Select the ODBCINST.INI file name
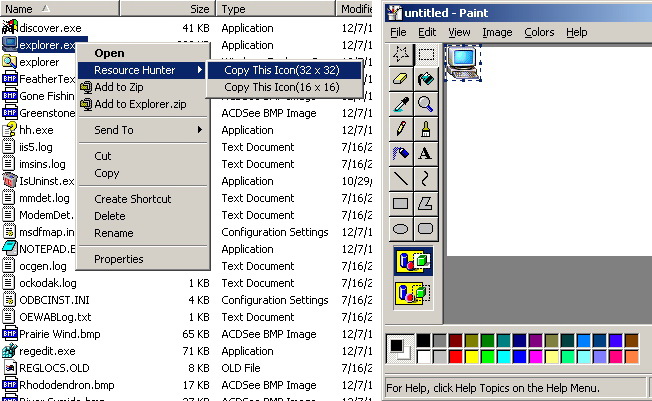 54,300
